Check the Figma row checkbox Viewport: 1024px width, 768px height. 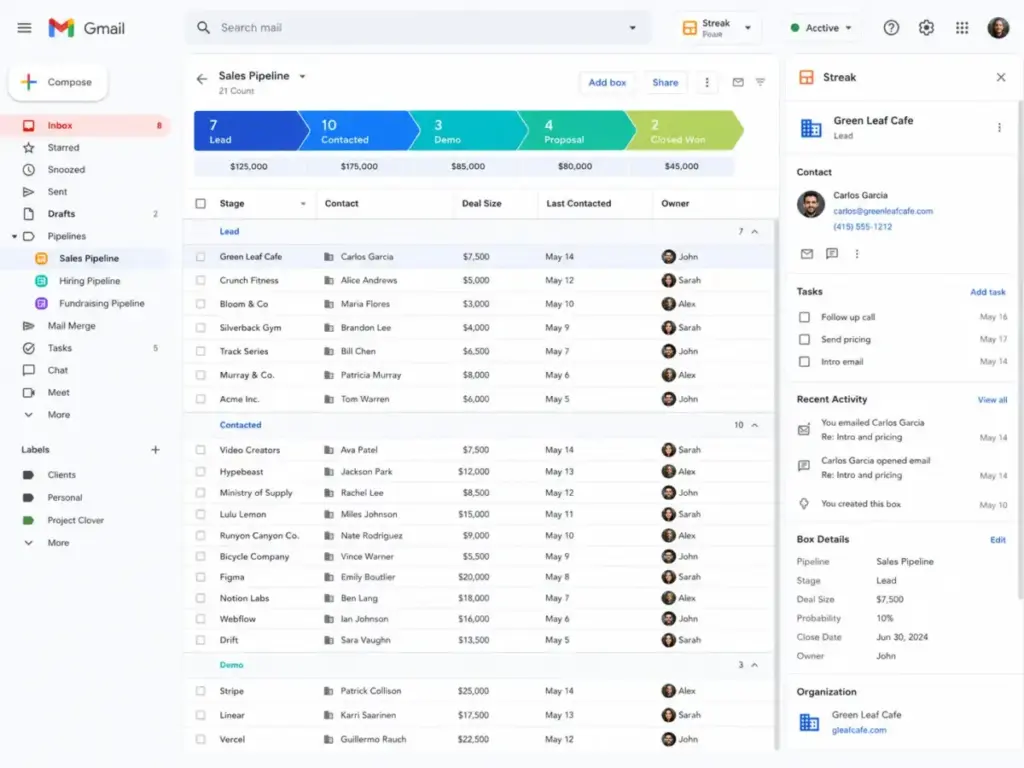pos(200,577)
